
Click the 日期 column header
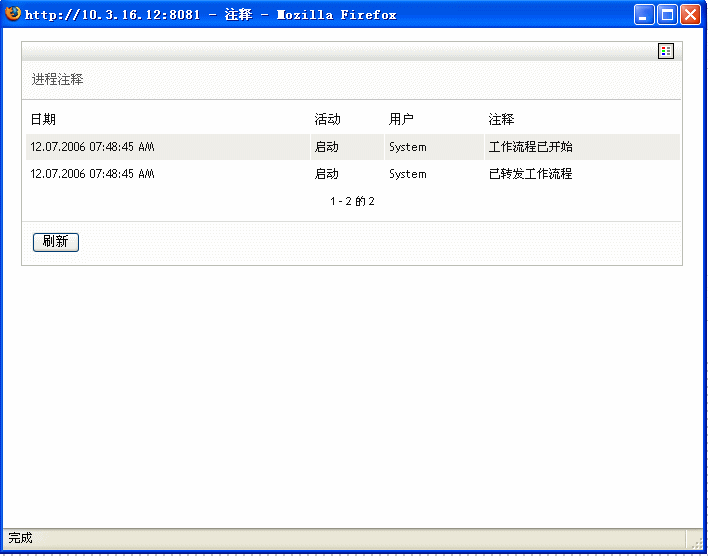43,119
